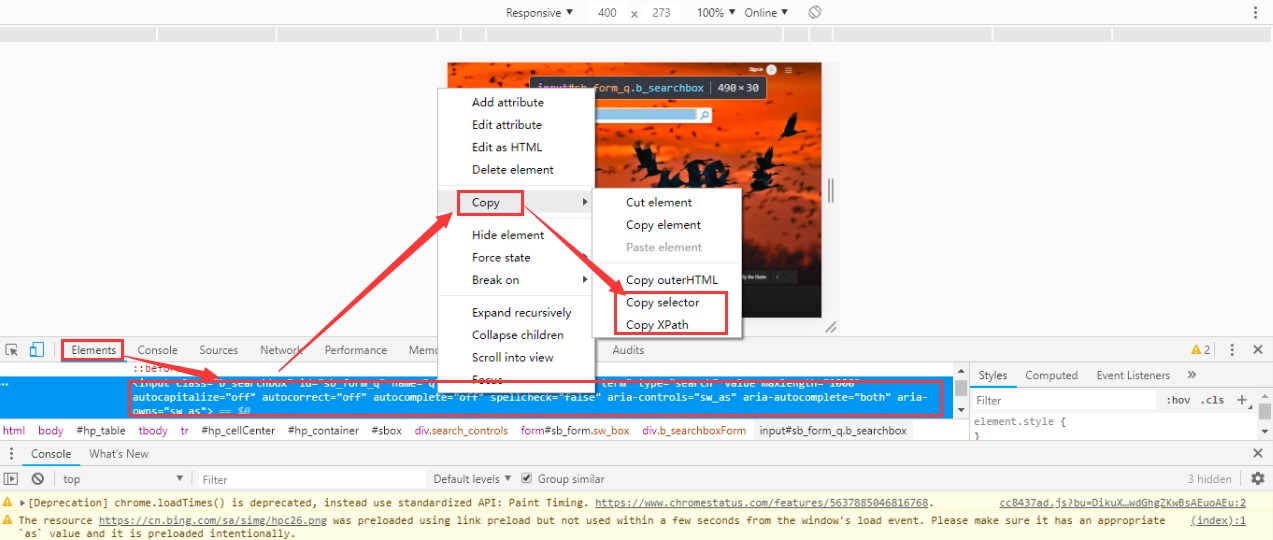
Task: Open the Computed styles tab
Action: click(1051, 375)
